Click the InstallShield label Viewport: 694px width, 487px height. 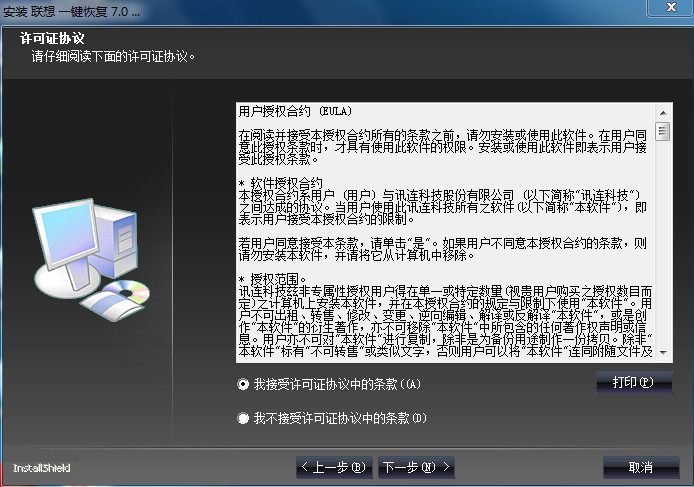(x=40, y=468)
